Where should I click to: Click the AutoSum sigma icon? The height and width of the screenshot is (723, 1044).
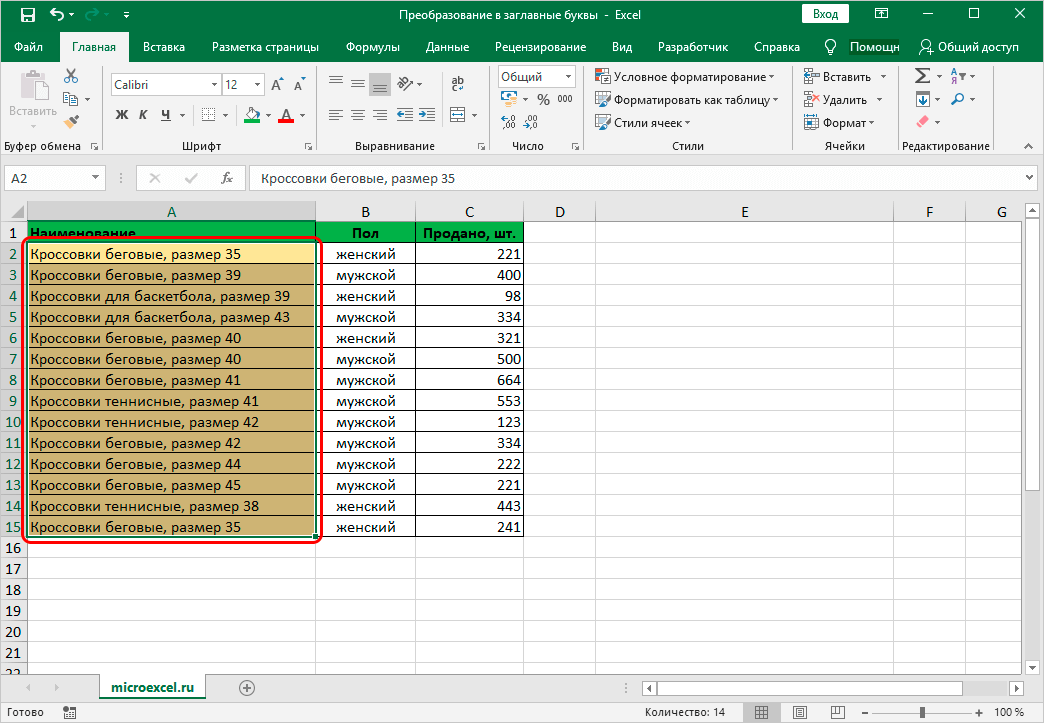coord(922,76)
